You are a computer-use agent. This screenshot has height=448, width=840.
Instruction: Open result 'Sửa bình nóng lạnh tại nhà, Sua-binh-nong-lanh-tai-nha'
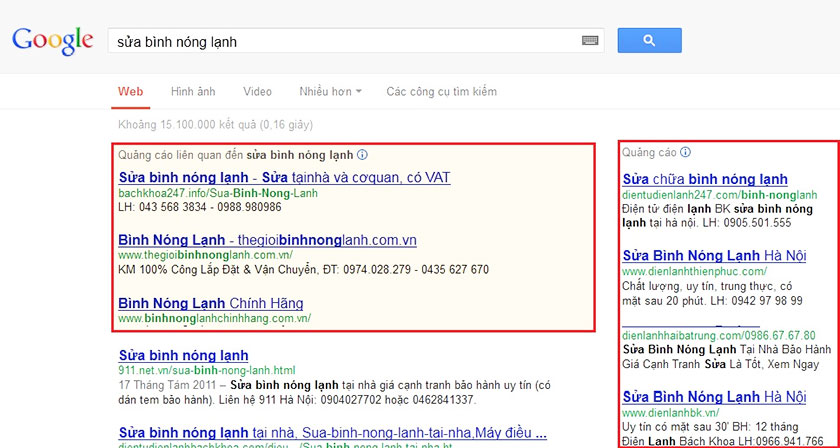tap(332, 432)
